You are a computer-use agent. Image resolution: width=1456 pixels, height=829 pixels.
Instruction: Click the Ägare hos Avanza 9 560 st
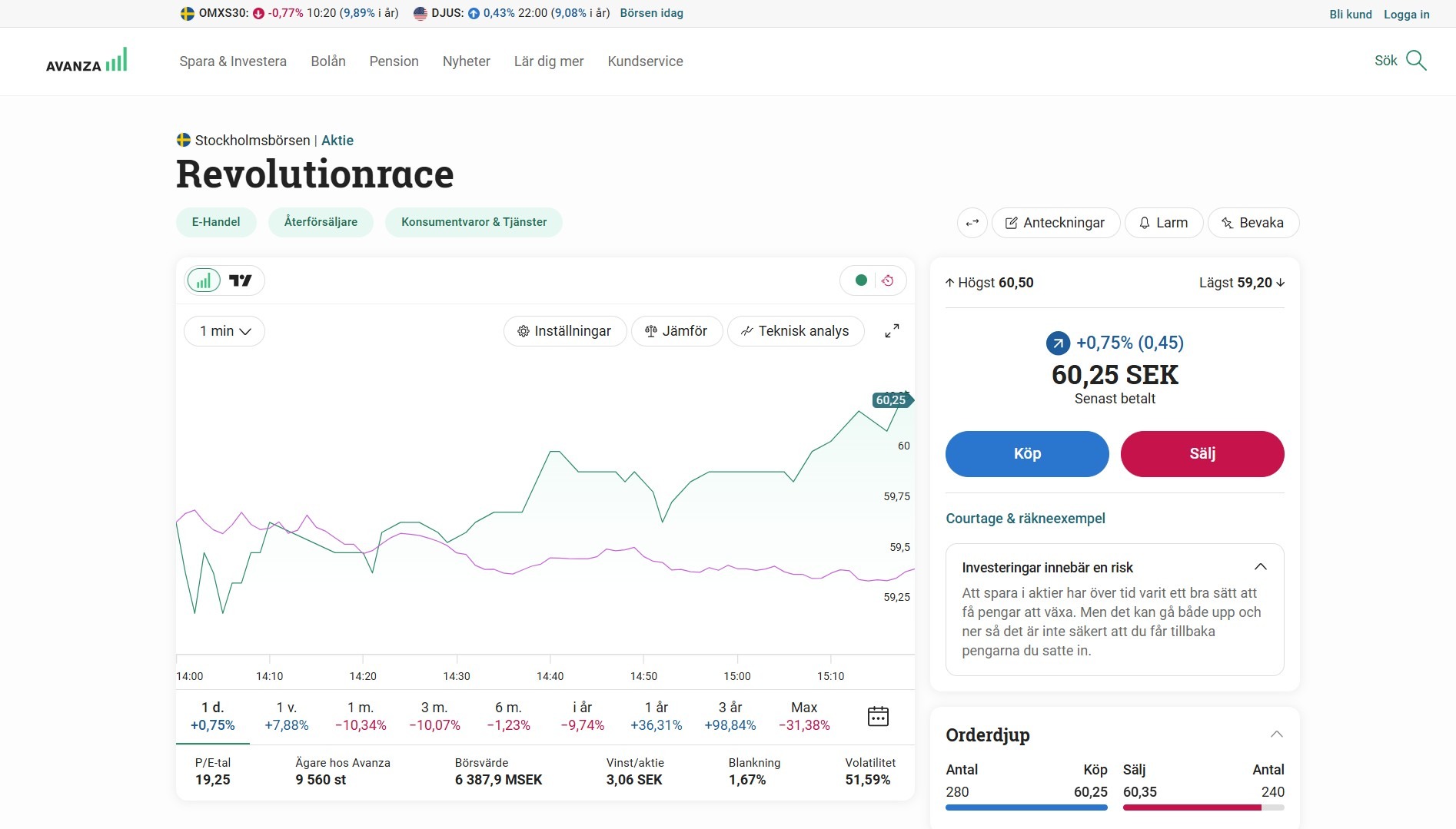pos(321,780)
